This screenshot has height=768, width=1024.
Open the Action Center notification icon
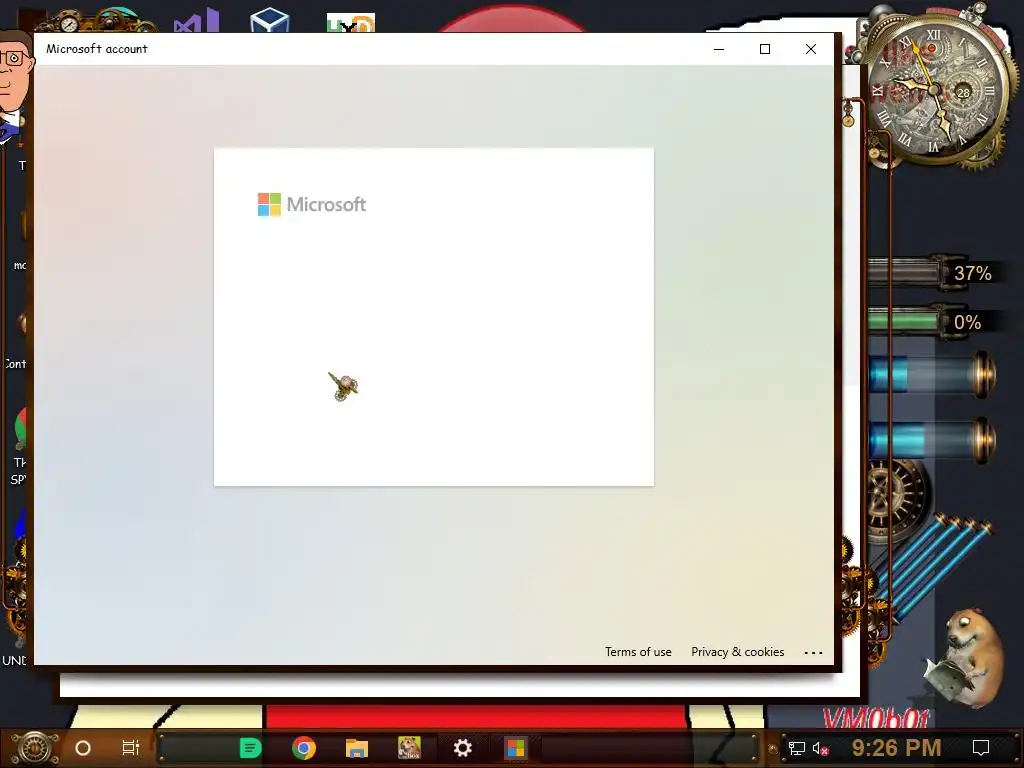point(981,748)
